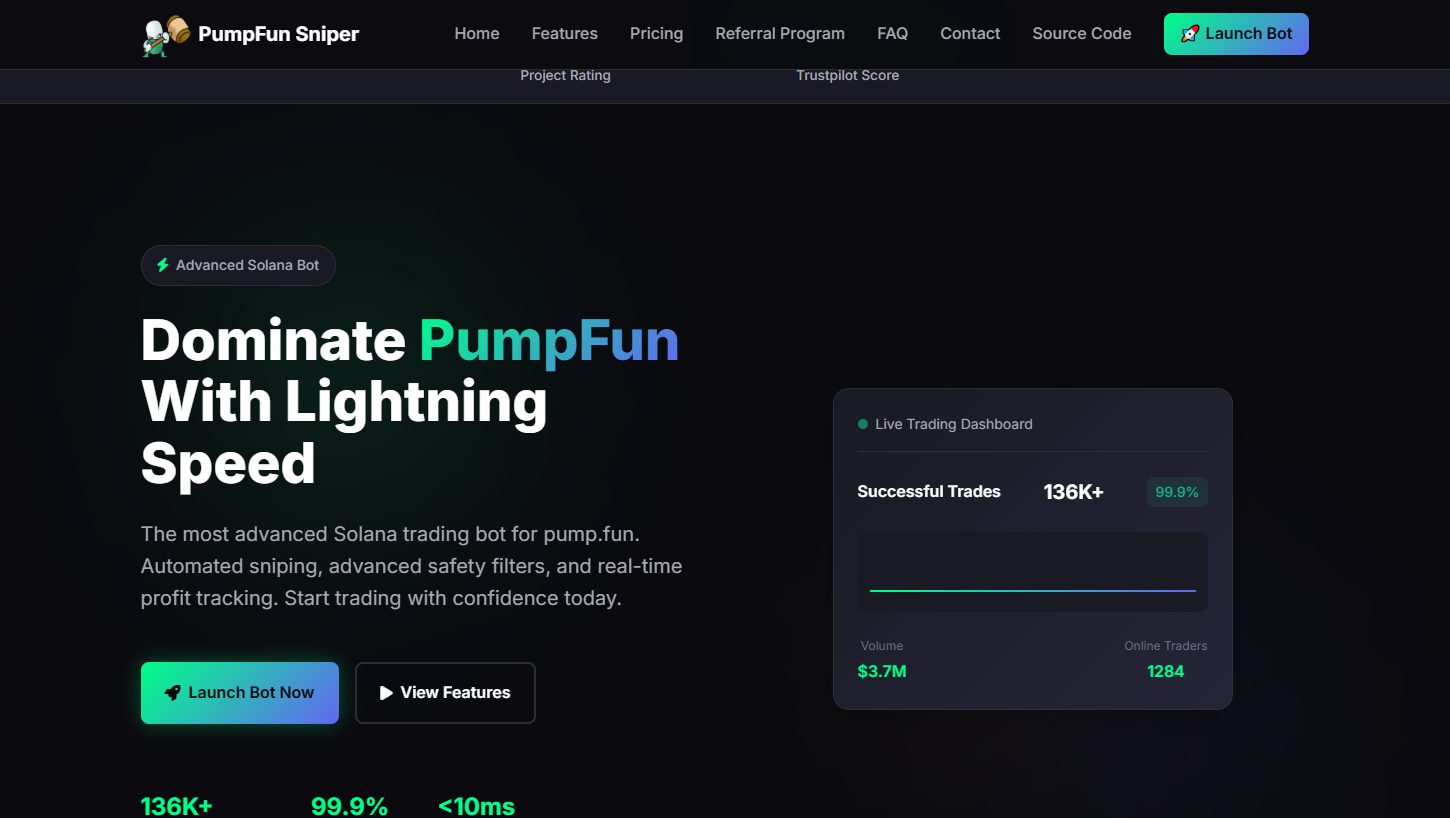Viewport: 1450px width, 818px height.
Task: Click the word Speed in headline
Action: pos(228,464)
